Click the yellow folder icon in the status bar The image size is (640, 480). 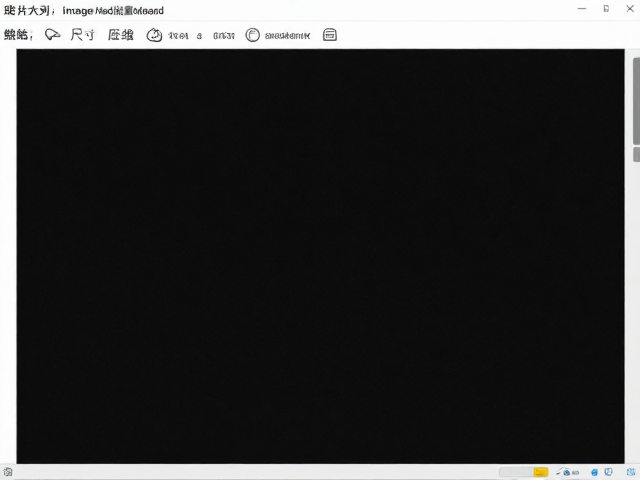click(541, 472)
